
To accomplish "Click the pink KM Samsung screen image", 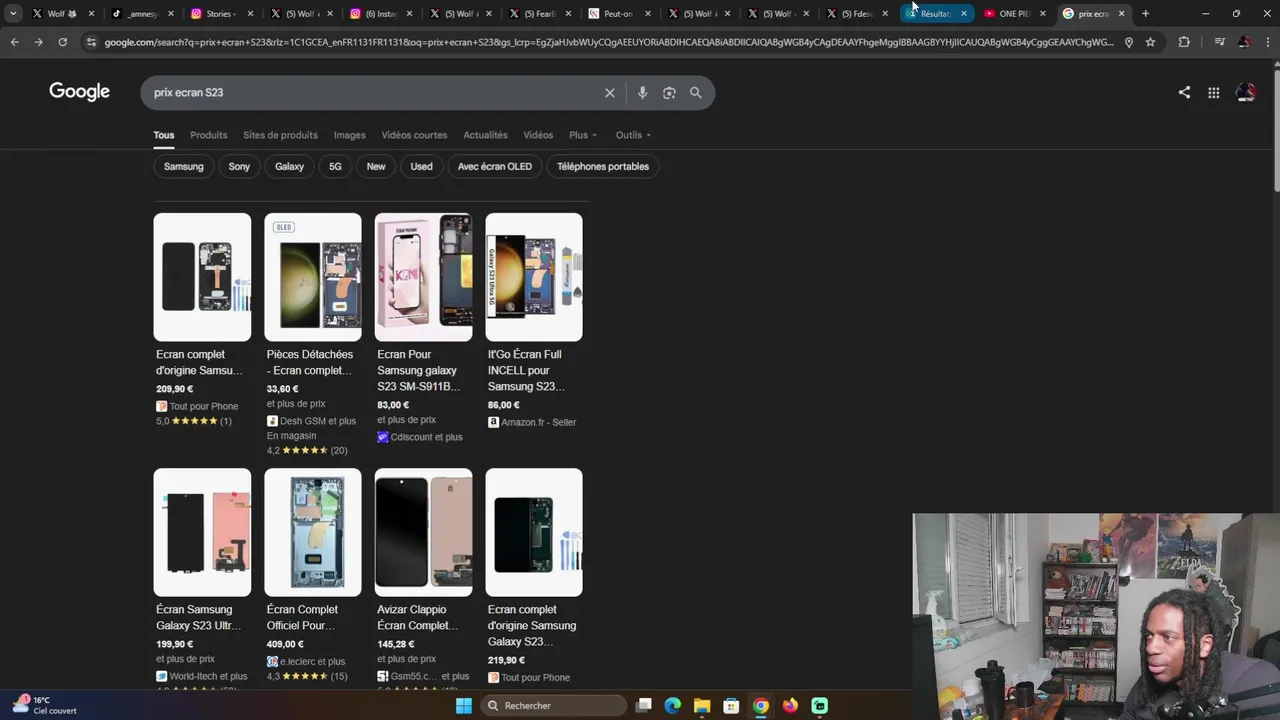I will (x=424, y=277).
